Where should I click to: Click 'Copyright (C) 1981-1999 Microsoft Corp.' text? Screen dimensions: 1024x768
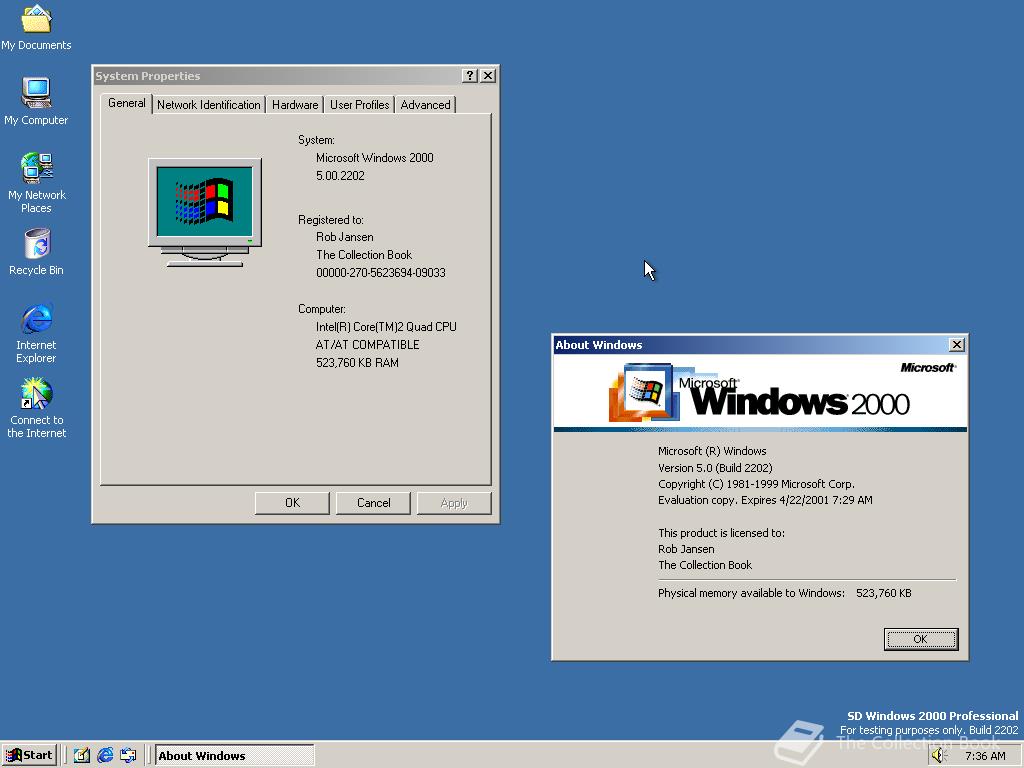[756, 484]
